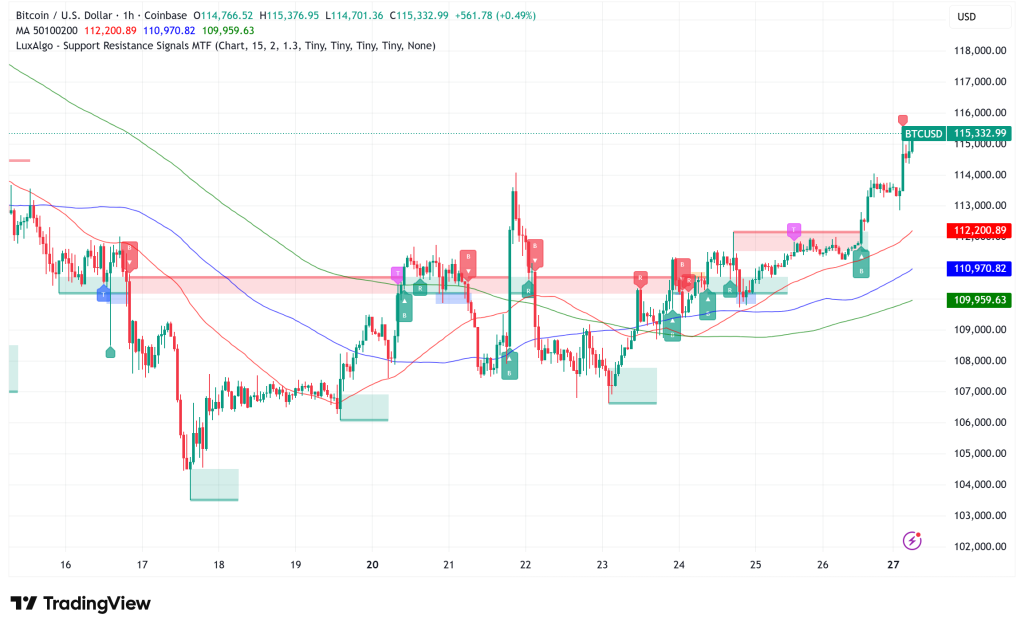Click the 20 date on the time axis
The image size is (1024, 630).
pos(372,565)
